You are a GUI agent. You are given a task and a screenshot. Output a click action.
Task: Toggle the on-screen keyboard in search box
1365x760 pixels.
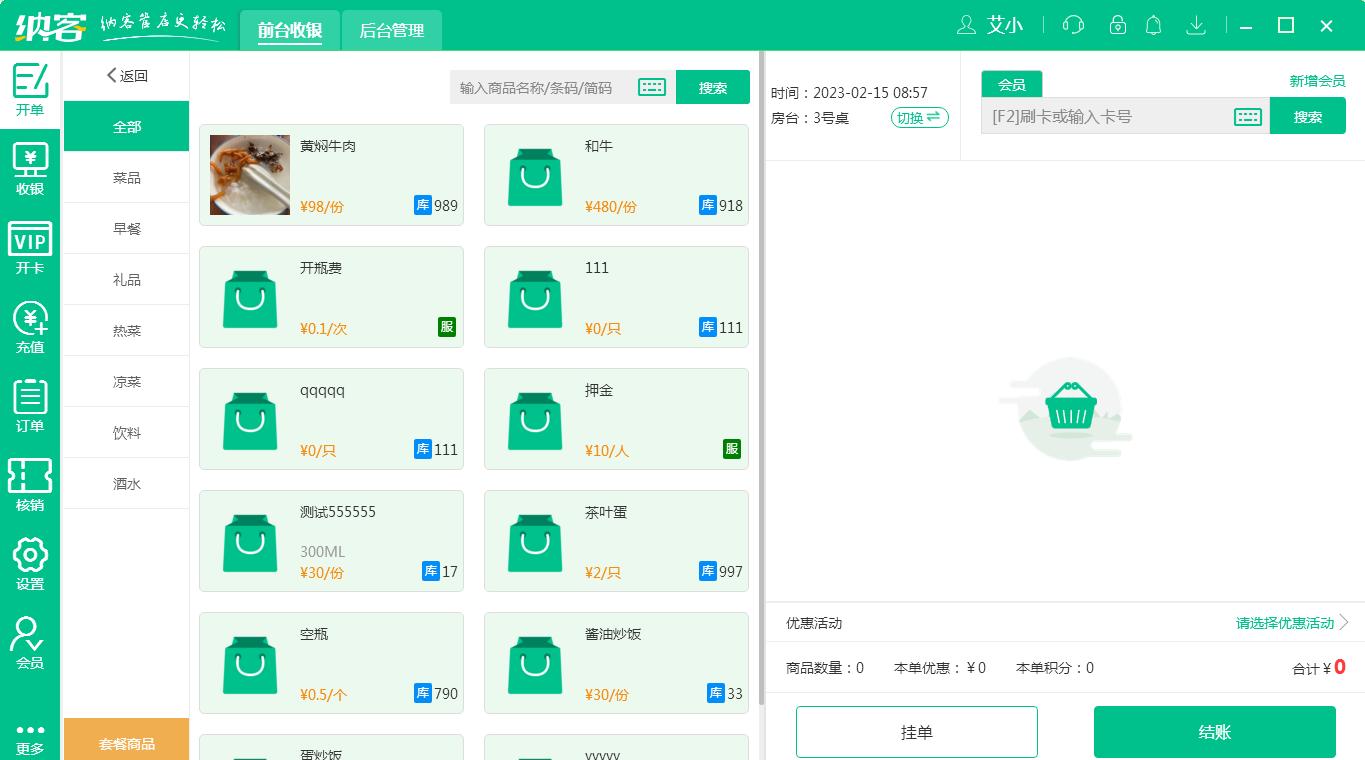click(x=652, y=87)
